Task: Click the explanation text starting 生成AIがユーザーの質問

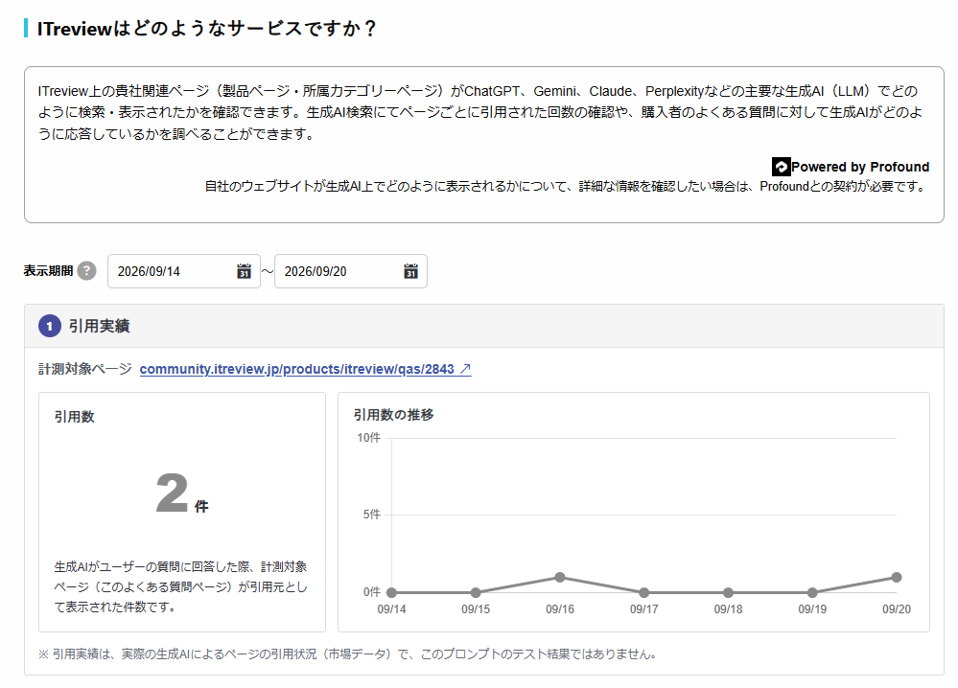Action: pos(181,587)
